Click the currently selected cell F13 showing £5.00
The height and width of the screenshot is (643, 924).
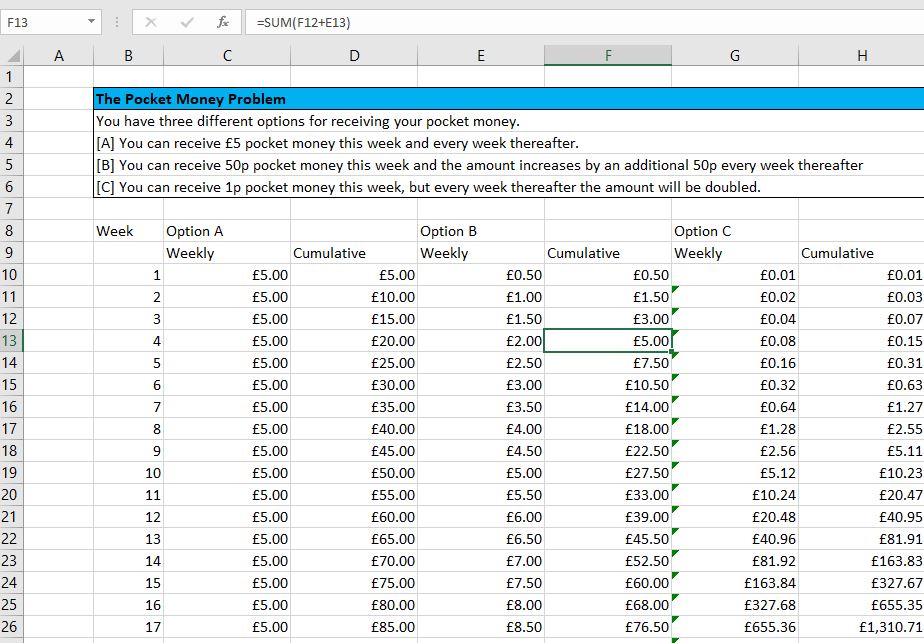(x=608, y=341)
